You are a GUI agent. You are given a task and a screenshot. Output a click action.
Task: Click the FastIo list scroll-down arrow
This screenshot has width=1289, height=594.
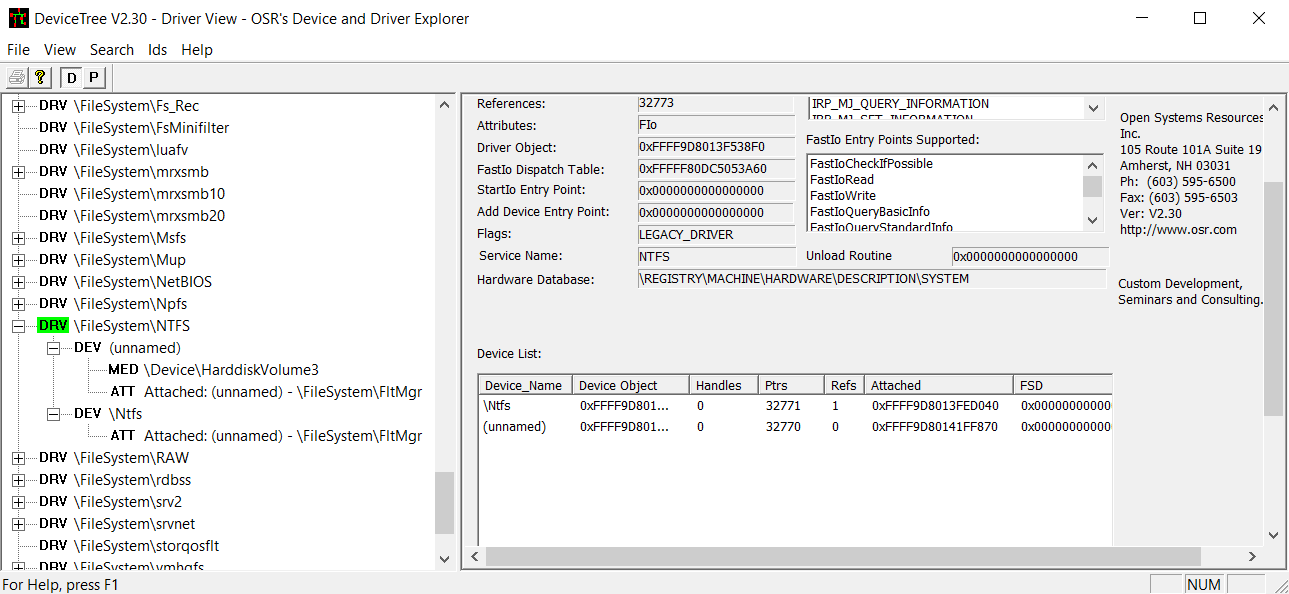[1092, 220]
